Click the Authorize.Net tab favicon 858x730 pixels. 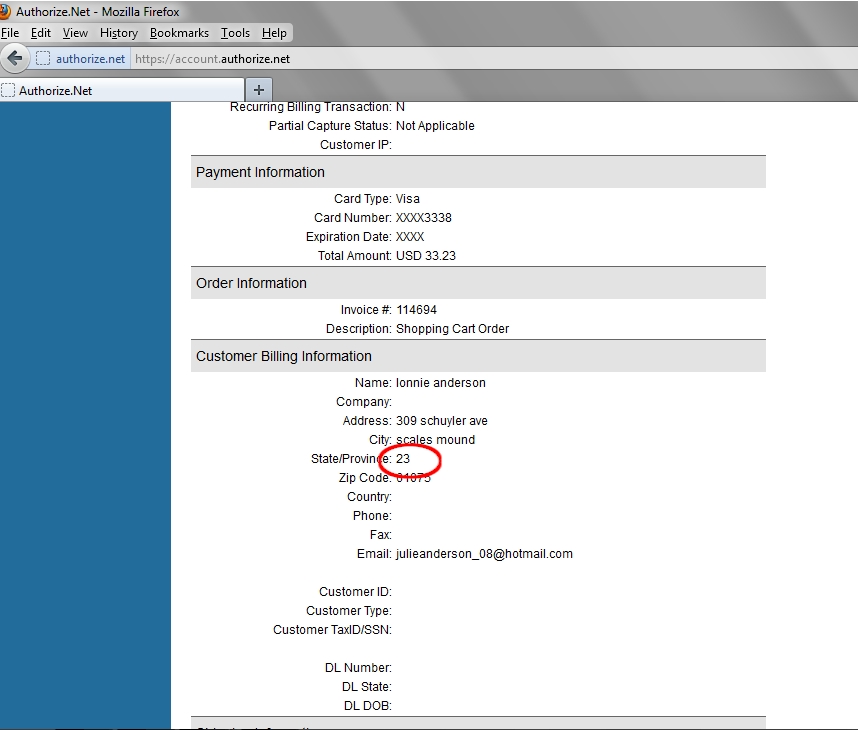point(8,90)
